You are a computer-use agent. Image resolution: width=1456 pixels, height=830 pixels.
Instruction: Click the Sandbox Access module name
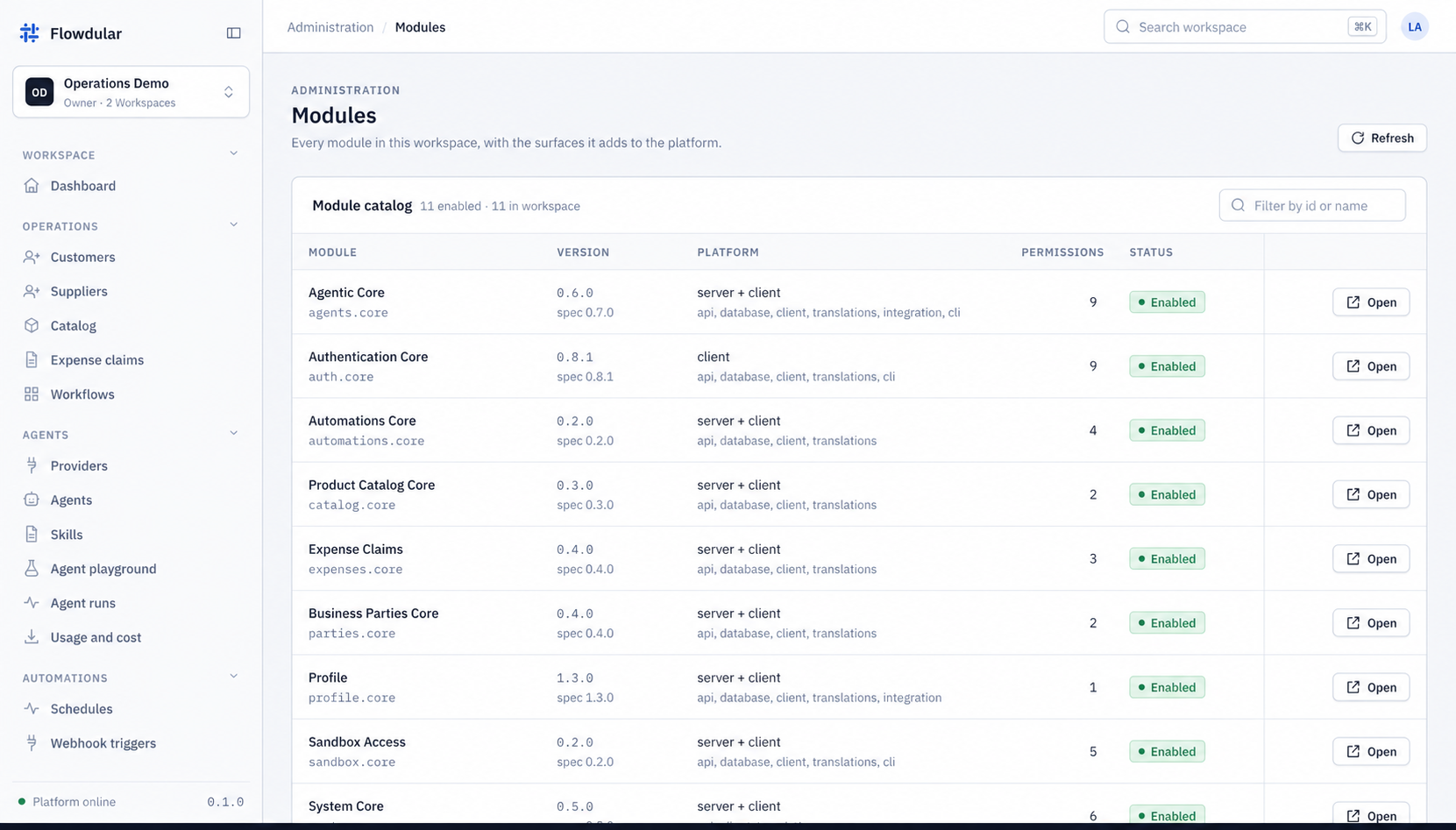click(357, 741)
